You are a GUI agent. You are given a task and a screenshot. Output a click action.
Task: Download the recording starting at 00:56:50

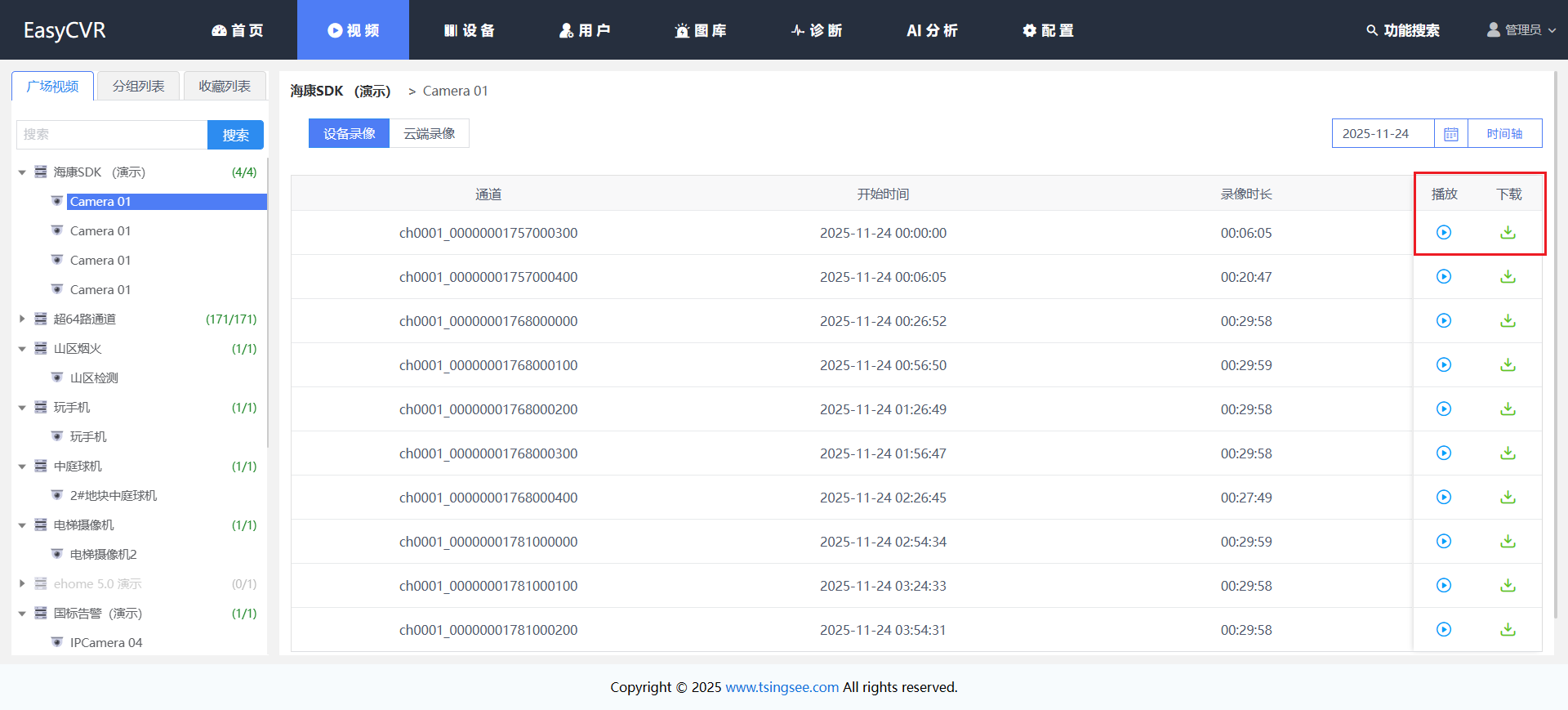[1508, 365]
